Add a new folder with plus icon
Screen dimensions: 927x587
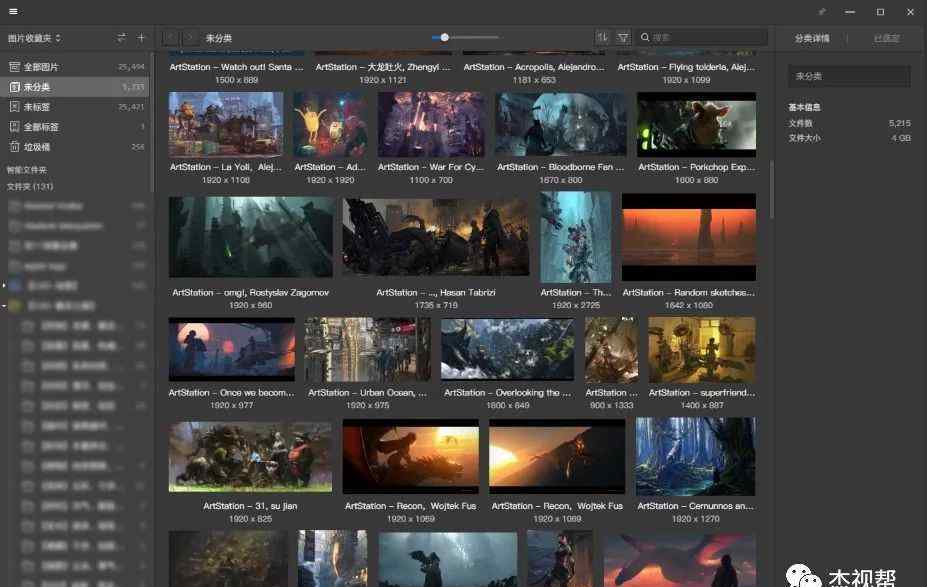[141, 38]
